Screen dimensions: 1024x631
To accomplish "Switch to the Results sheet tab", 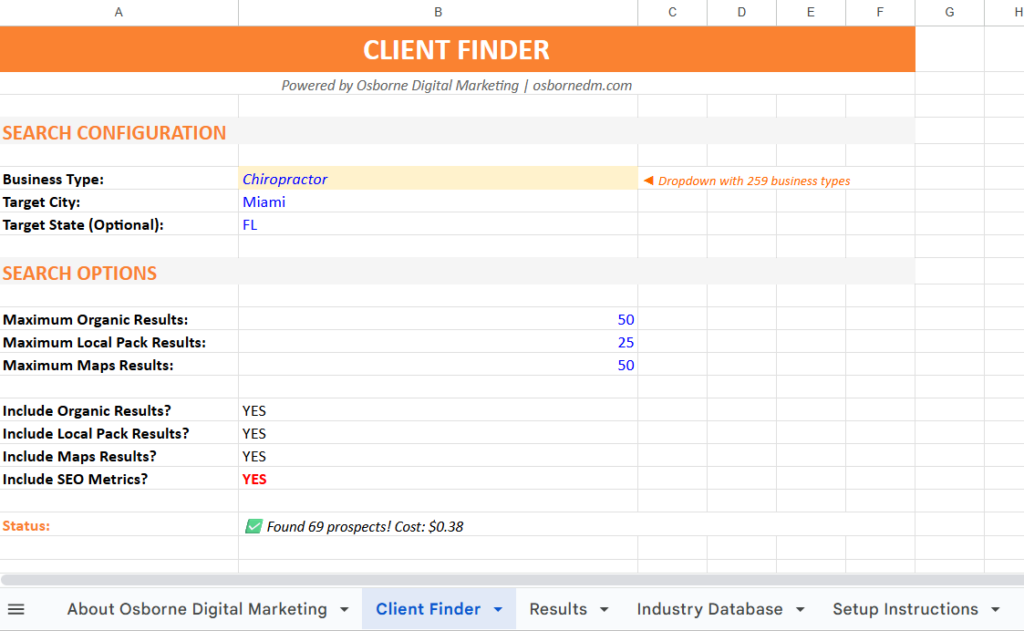I will (557, 608).
